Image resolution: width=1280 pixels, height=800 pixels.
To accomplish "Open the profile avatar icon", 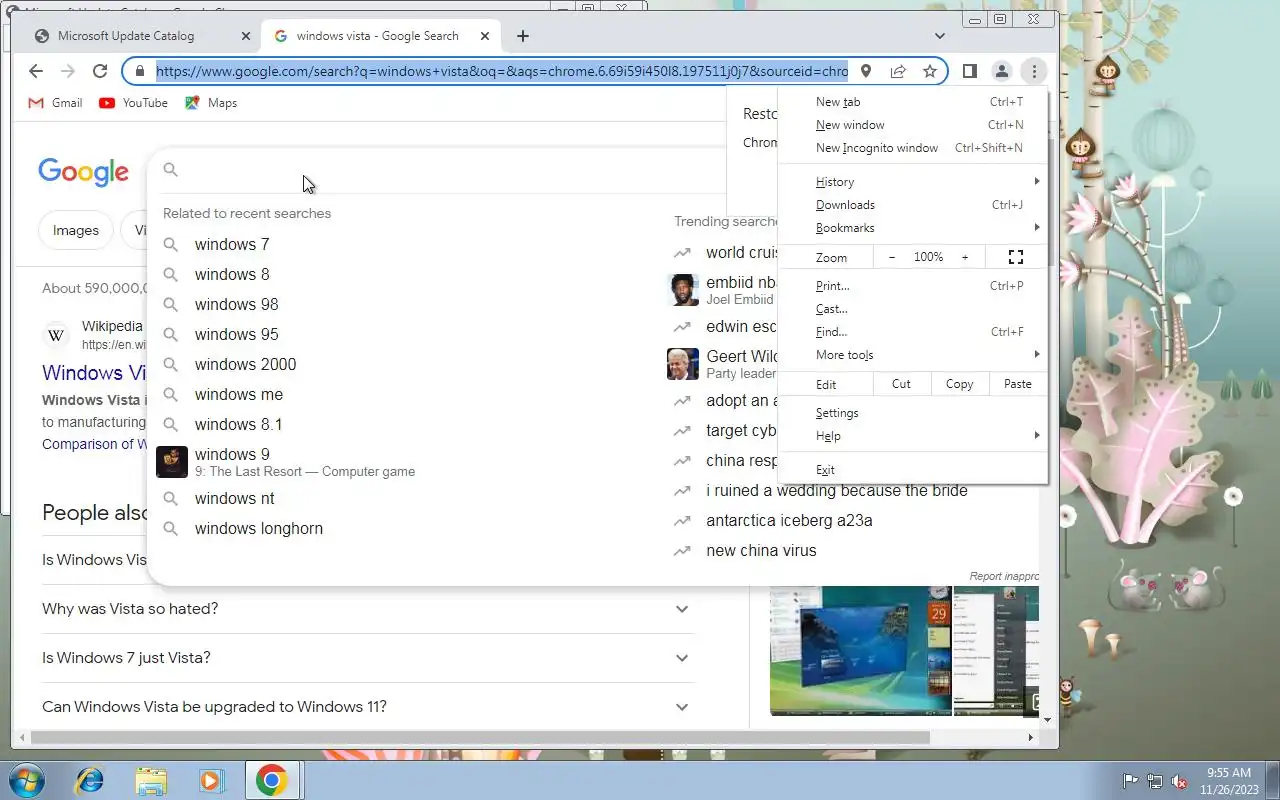I will click(x=1001, y=71).
